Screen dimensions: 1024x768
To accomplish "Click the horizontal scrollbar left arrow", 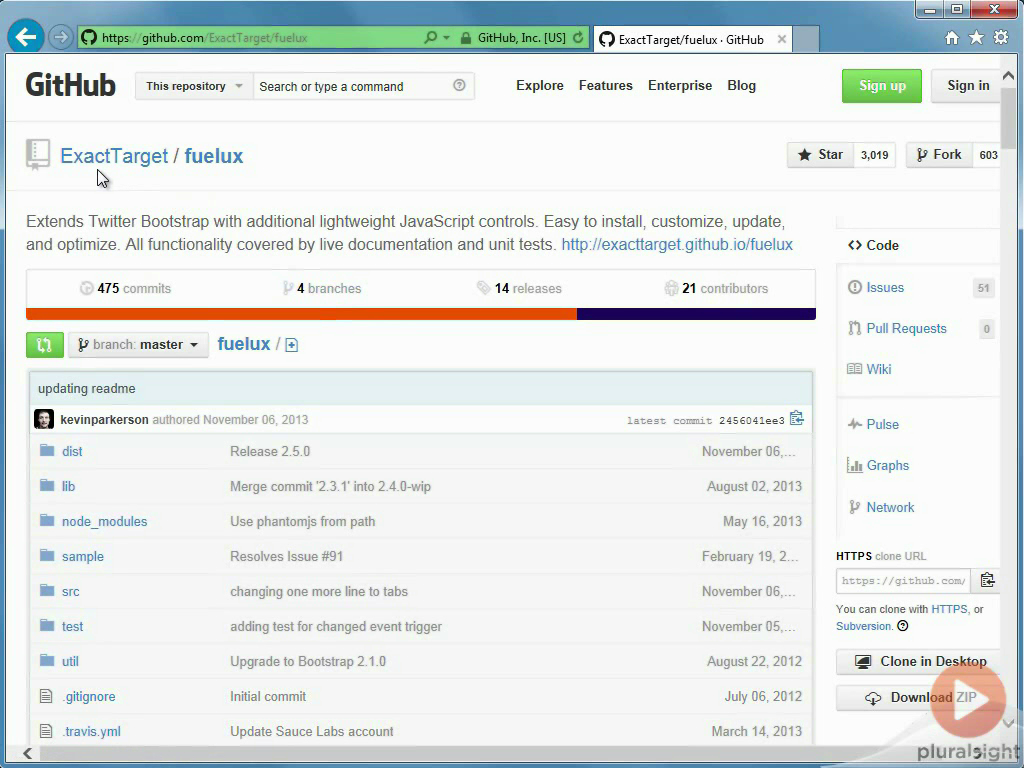I will pyautogui.click(x=27, y=754).
